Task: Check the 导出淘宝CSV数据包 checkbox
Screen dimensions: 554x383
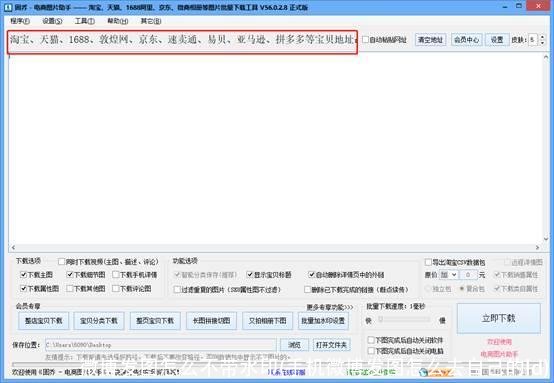Action: tap(428, 262)
